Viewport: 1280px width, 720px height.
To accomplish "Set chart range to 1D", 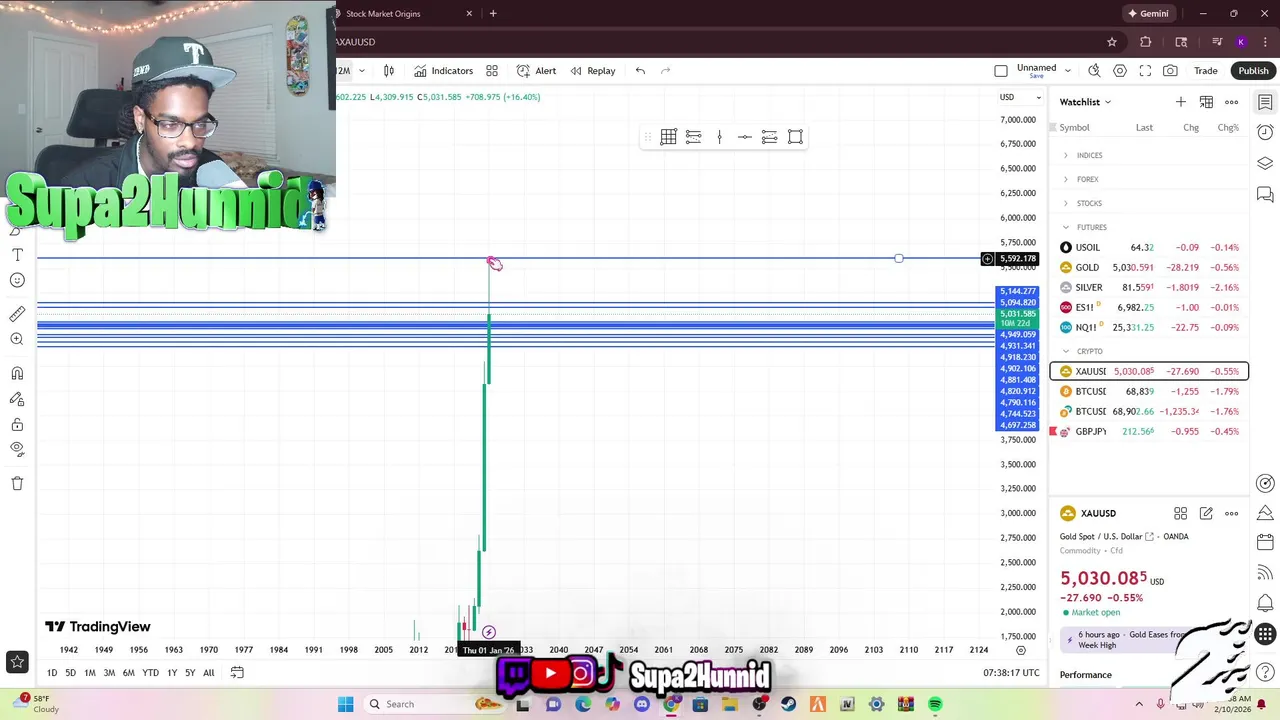I will point(52,673).
